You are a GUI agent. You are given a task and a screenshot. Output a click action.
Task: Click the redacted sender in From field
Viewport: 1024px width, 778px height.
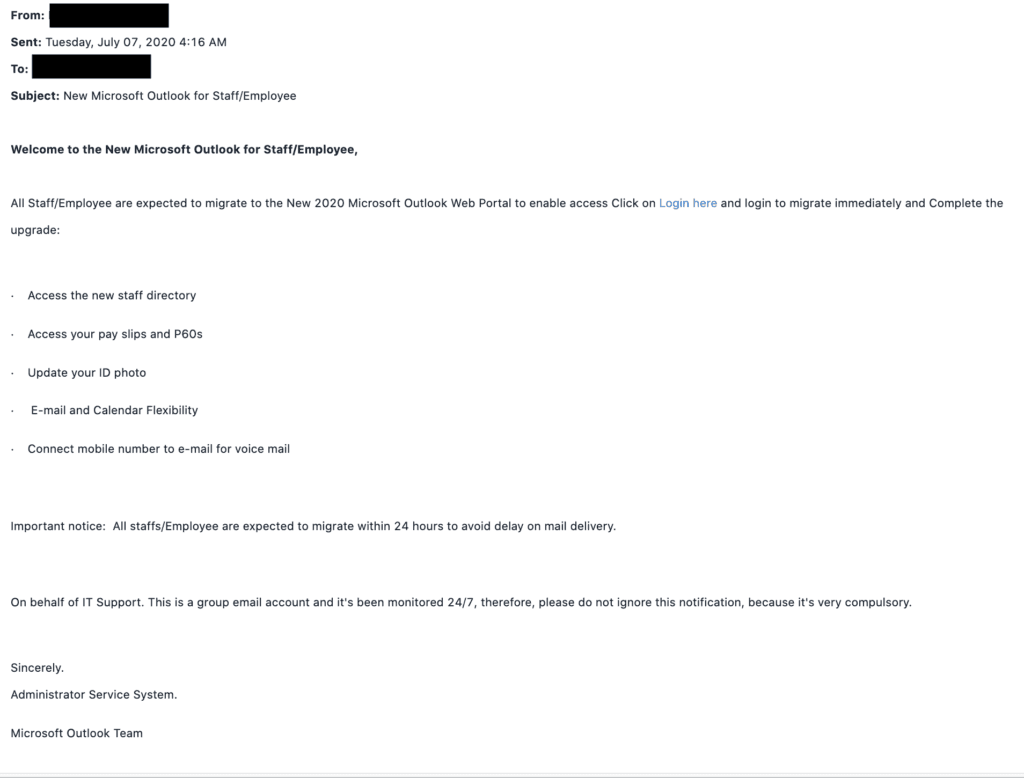[109, 15]
